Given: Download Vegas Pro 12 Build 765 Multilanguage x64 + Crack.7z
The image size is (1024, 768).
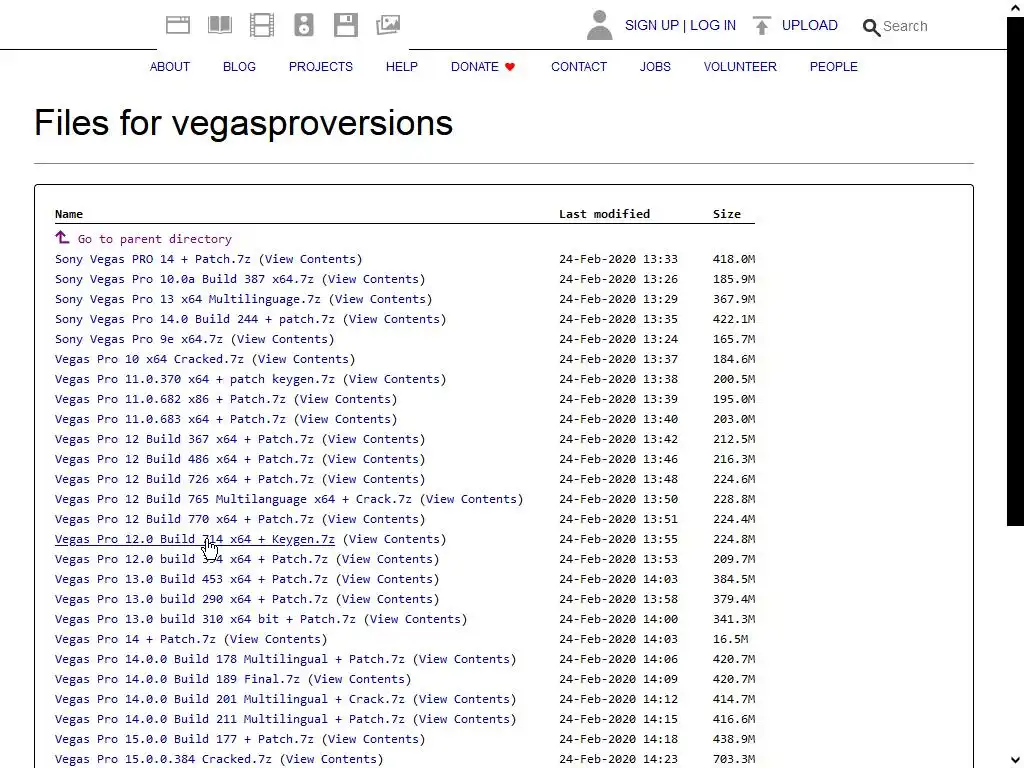Looking at the screenshot, I should pos(233,499).
